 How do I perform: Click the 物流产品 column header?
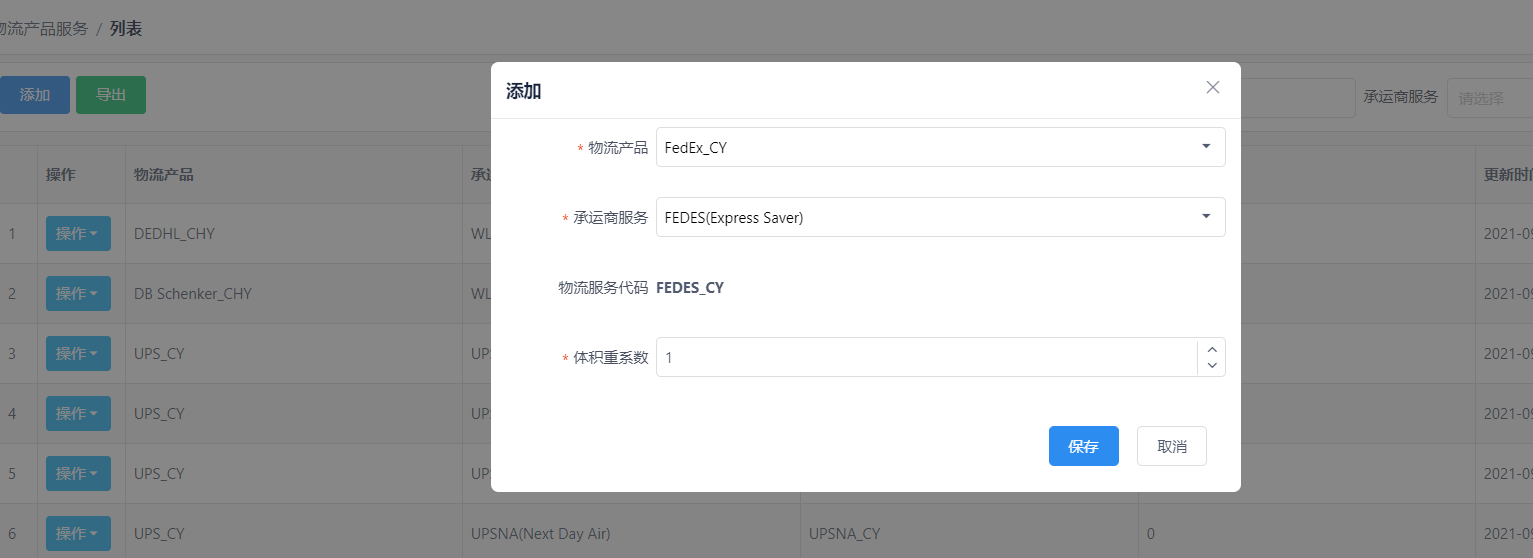164,174
